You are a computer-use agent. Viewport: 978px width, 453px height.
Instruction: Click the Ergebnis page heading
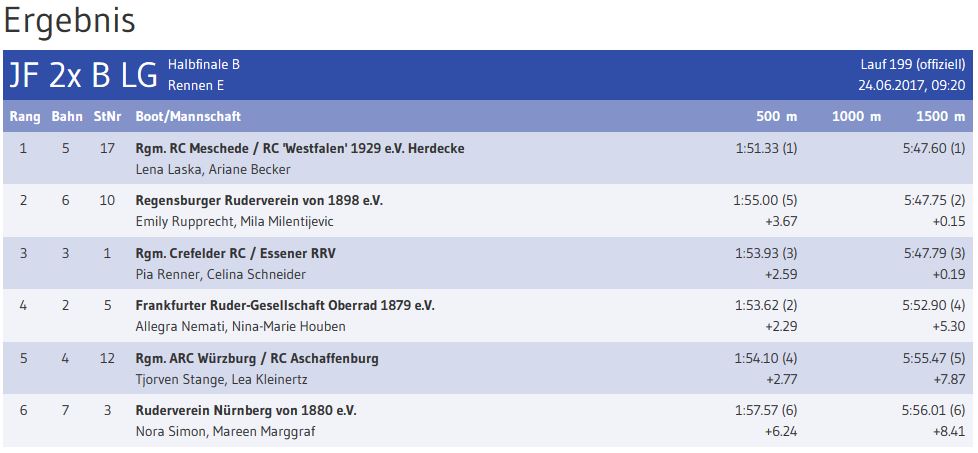[x=70, y=21]
